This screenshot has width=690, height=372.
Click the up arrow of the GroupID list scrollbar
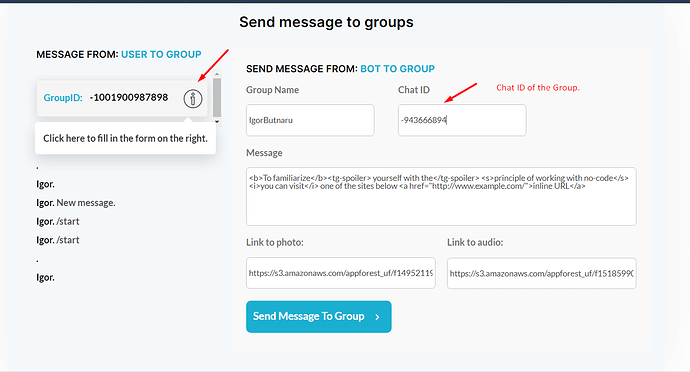217,75
